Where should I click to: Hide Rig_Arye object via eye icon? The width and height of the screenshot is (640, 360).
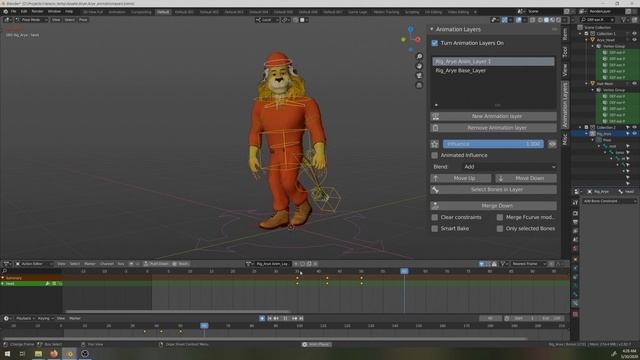(x=634, y=133)
